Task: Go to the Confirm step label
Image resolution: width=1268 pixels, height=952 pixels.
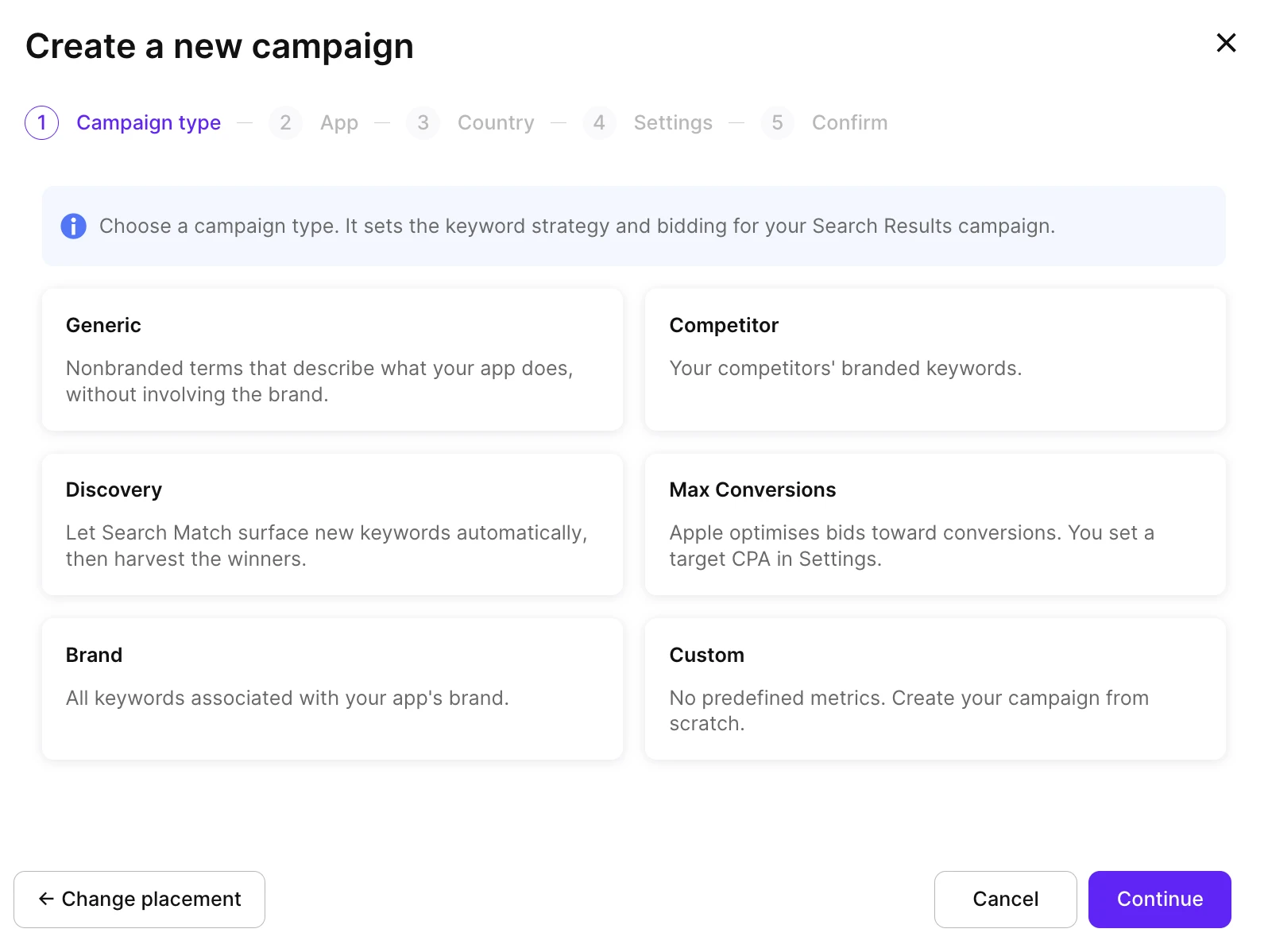Action: [x=849, y=123]
